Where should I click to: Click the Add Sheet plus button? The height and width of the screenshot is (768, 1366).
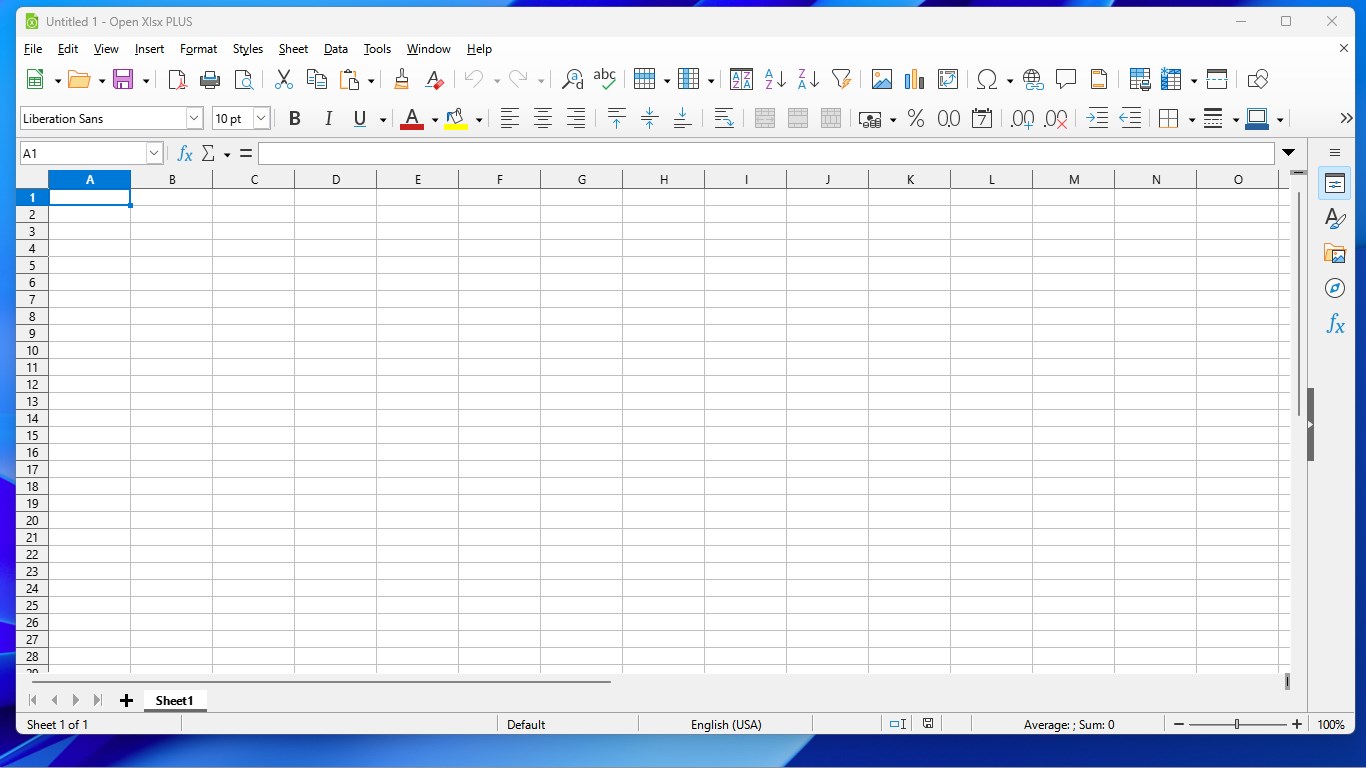point(126,700)
